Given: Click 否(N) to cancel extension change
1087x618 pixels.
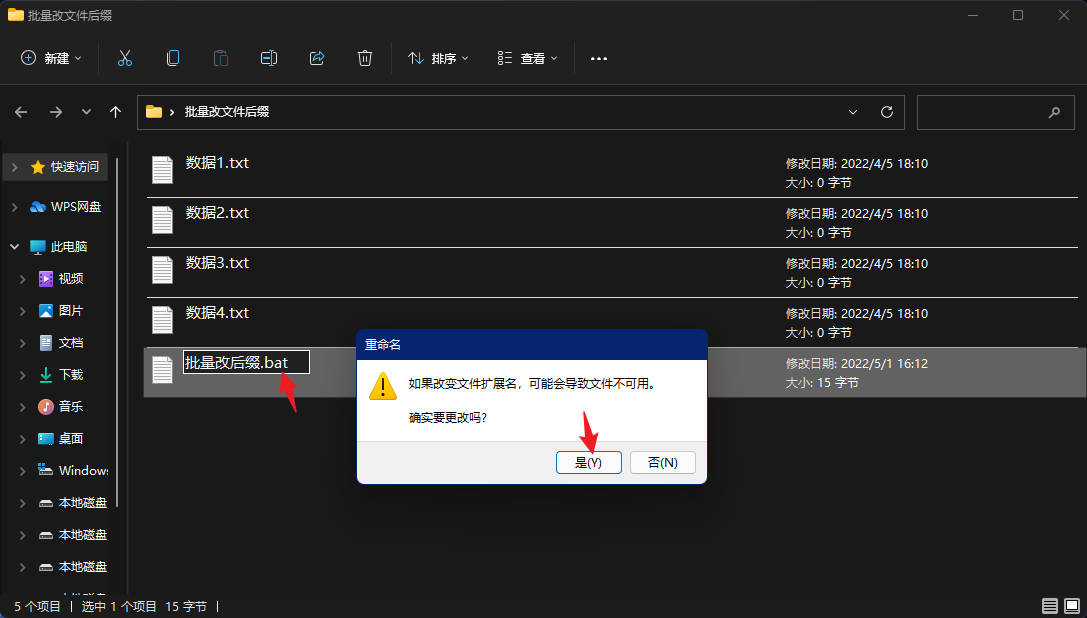Looking at the screenshot, I should (663, 462).
